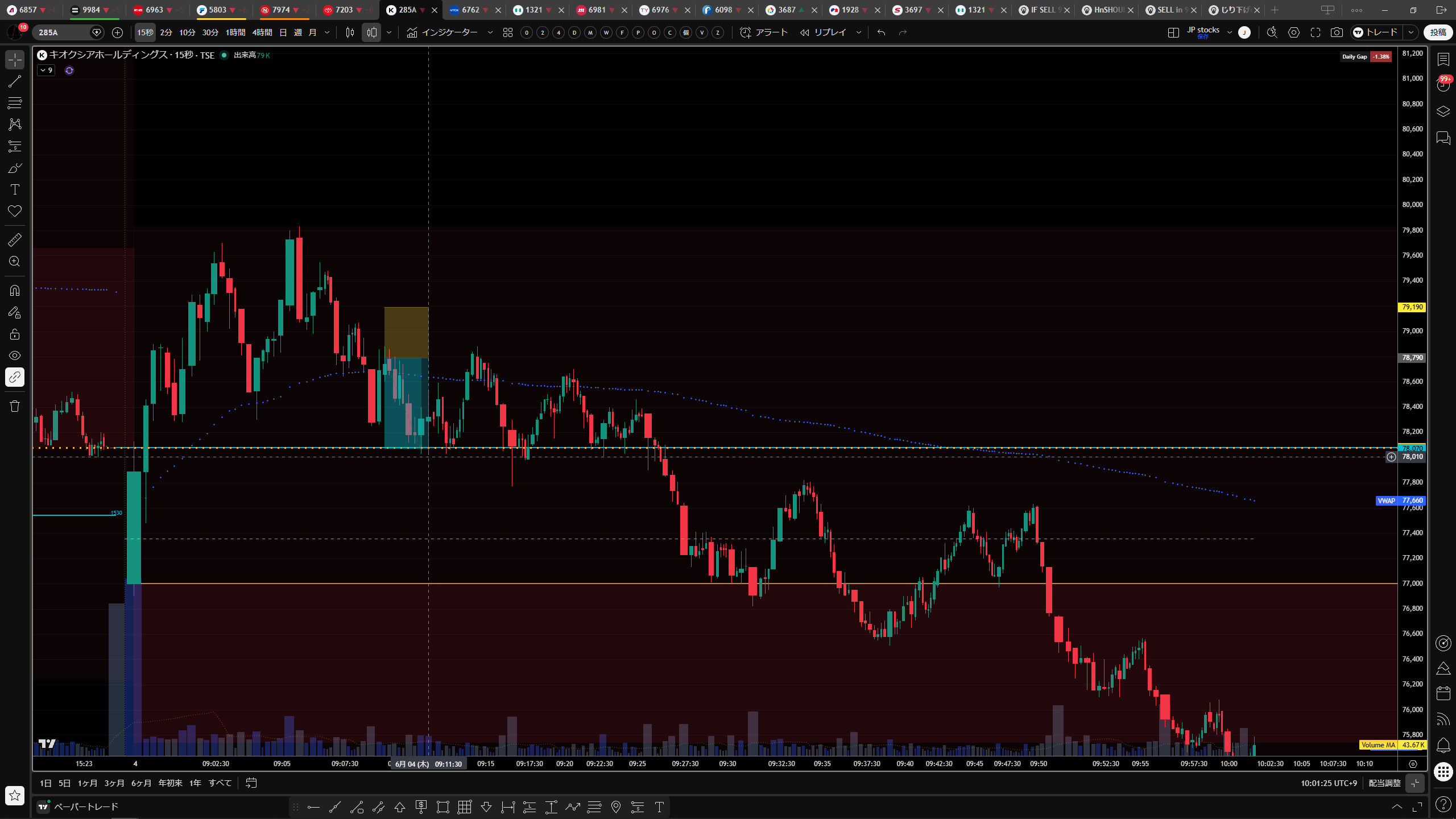Viewport: 1456px width, 819px height.
Task: Select the 30分 timeframe
Action: [210, 32]
